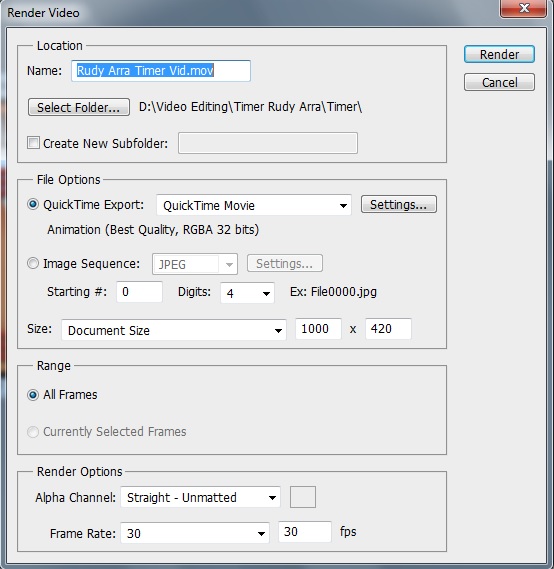The width and height of the screenshot is (554, 569).
Task: Click the Ex: File0000.jpg example text
Action: (x=333, y=292)
